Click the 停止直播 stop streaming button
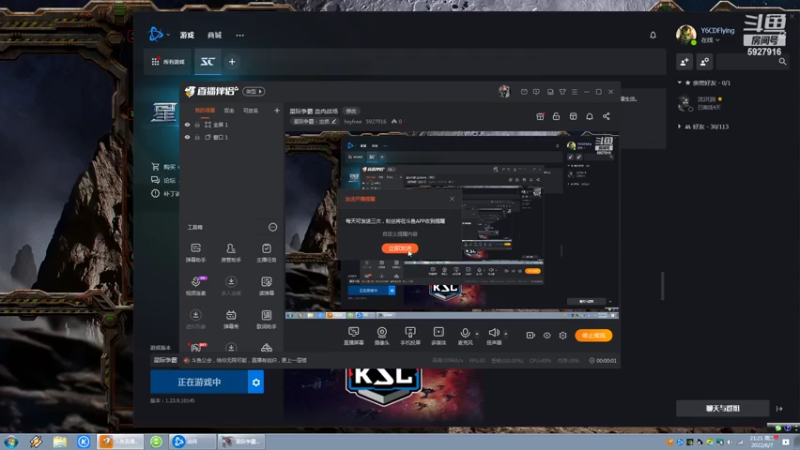 pos(593,335)
